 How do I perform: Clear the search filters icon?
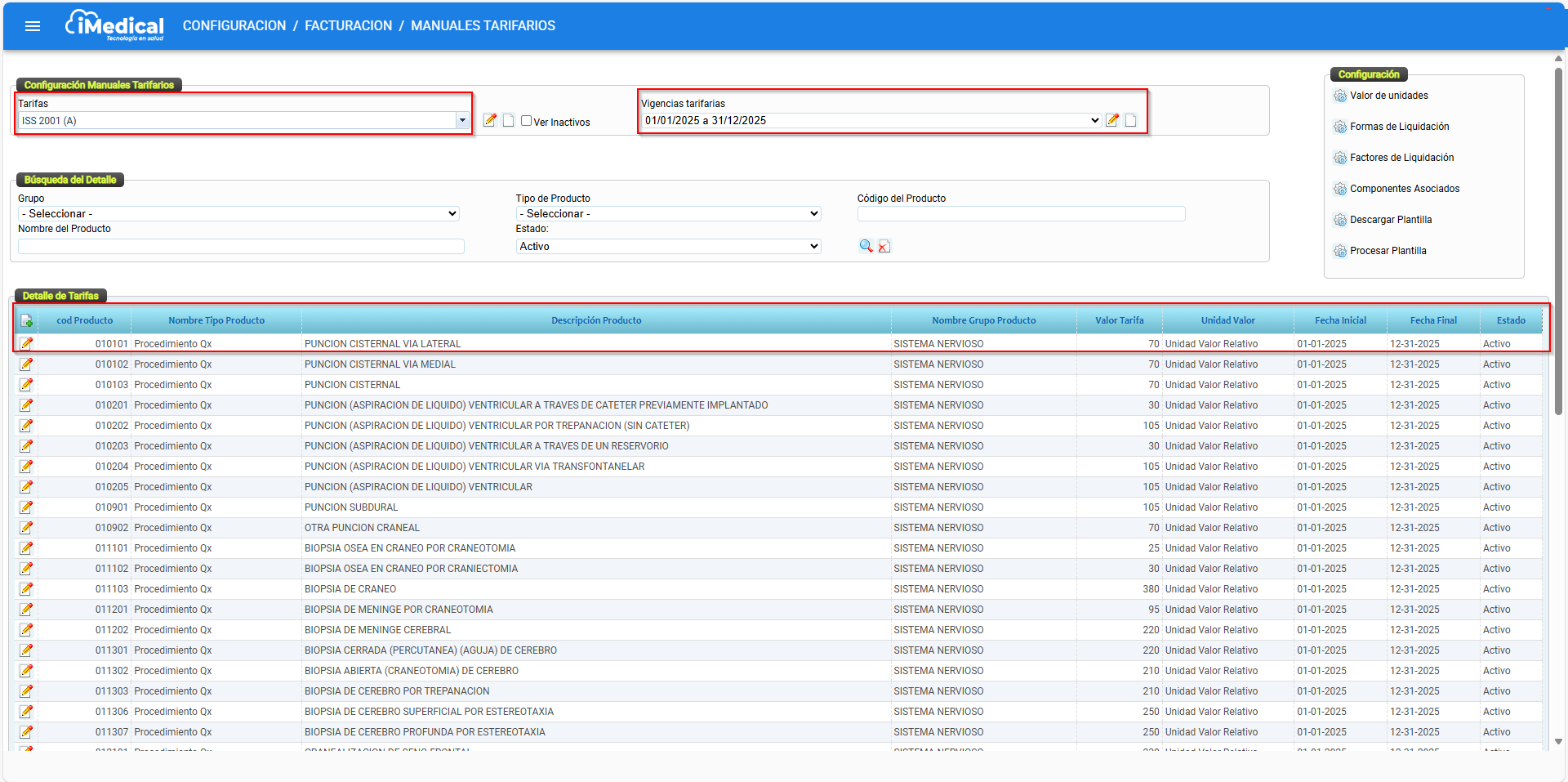884,246
